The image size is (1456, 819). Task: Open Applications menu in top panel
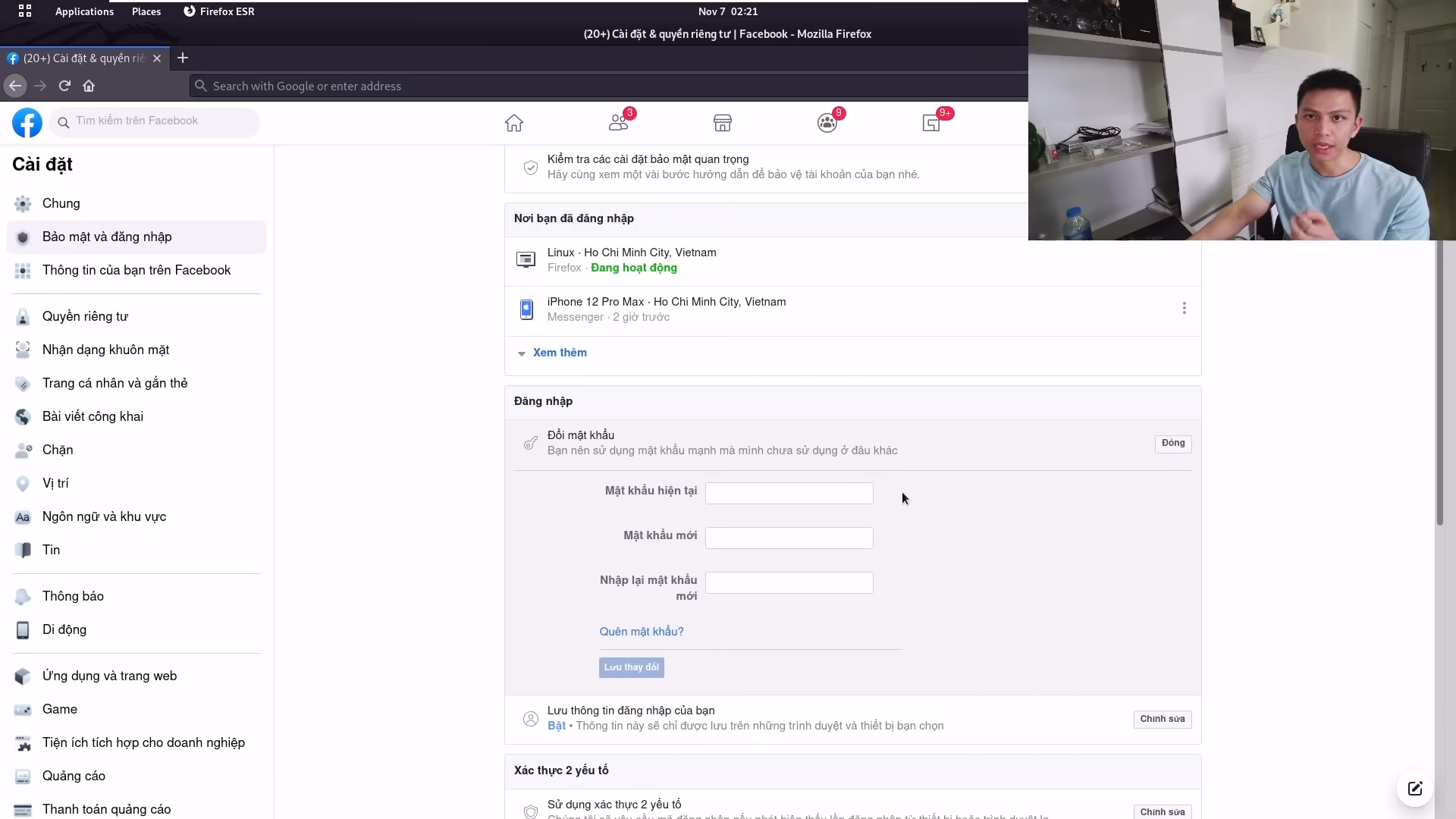point(84,11)
